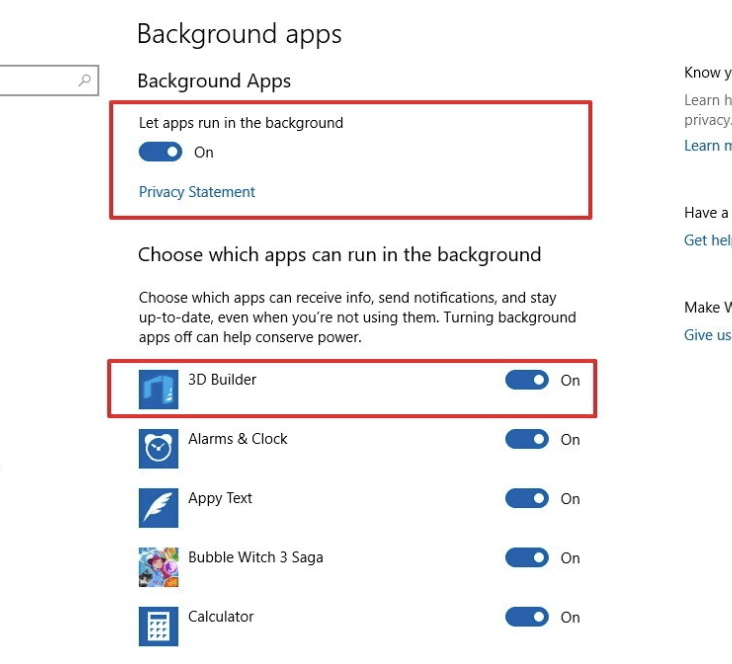Disable background activity for 3D Builder
732x664 pixels.
527,380
